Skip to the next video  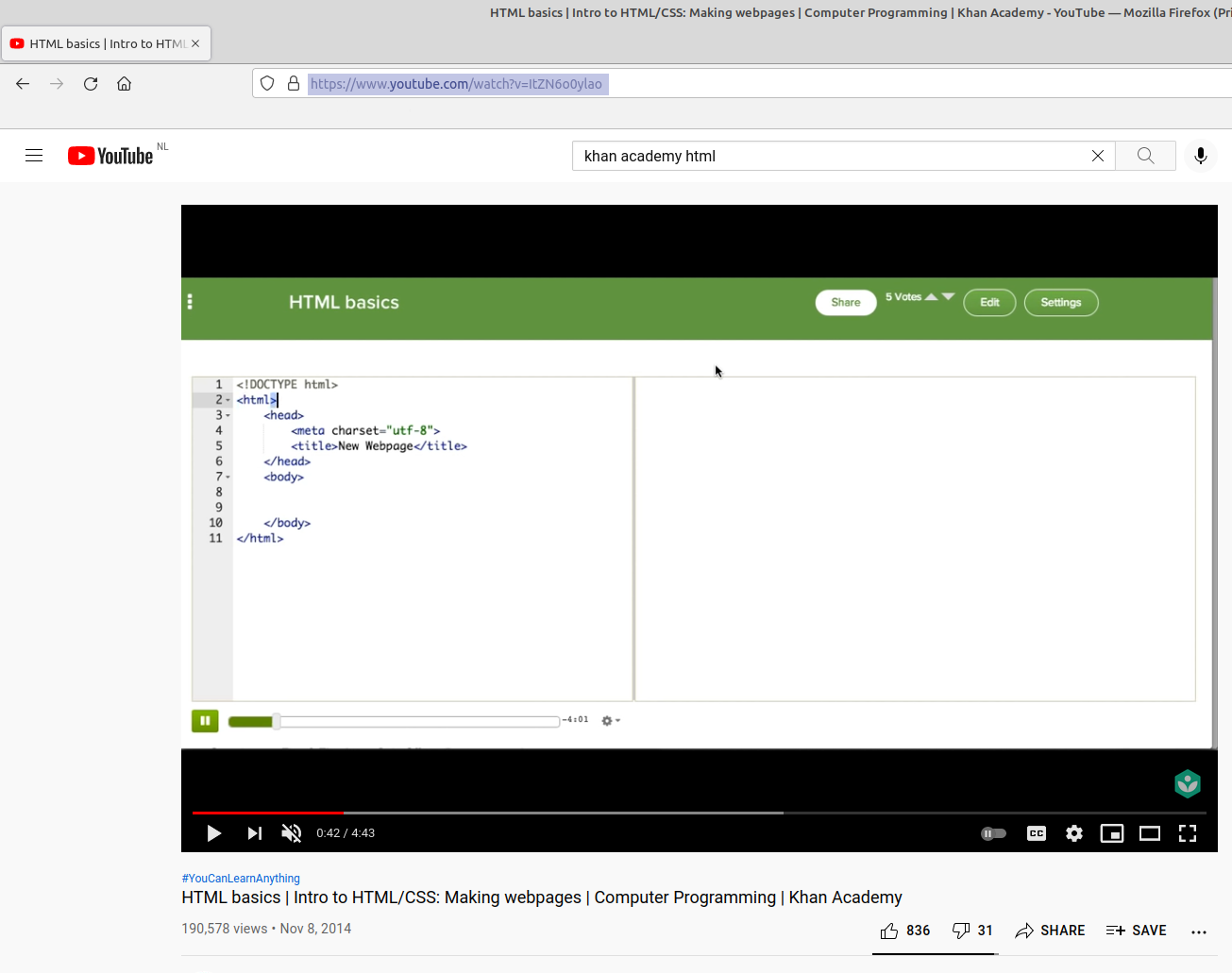click(x=253, y=833)
